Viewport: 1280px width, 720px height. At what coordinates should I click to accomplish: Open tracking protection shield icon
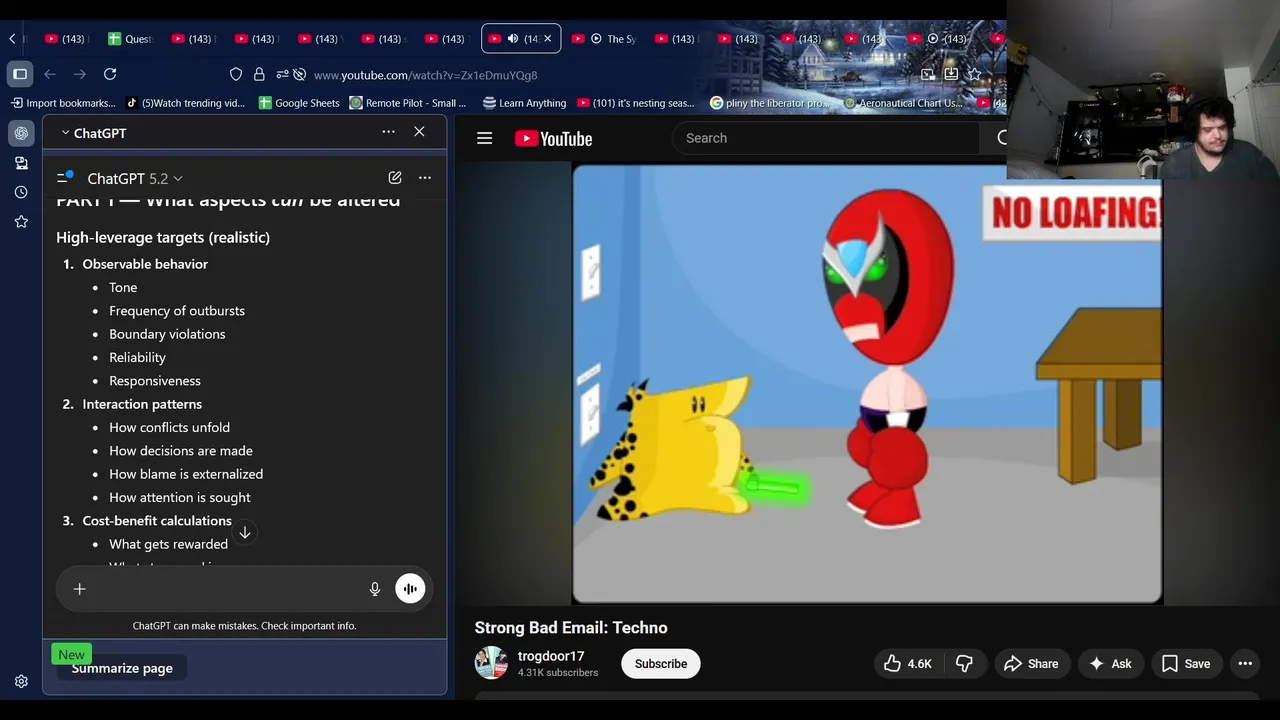(x=236, y=75)
